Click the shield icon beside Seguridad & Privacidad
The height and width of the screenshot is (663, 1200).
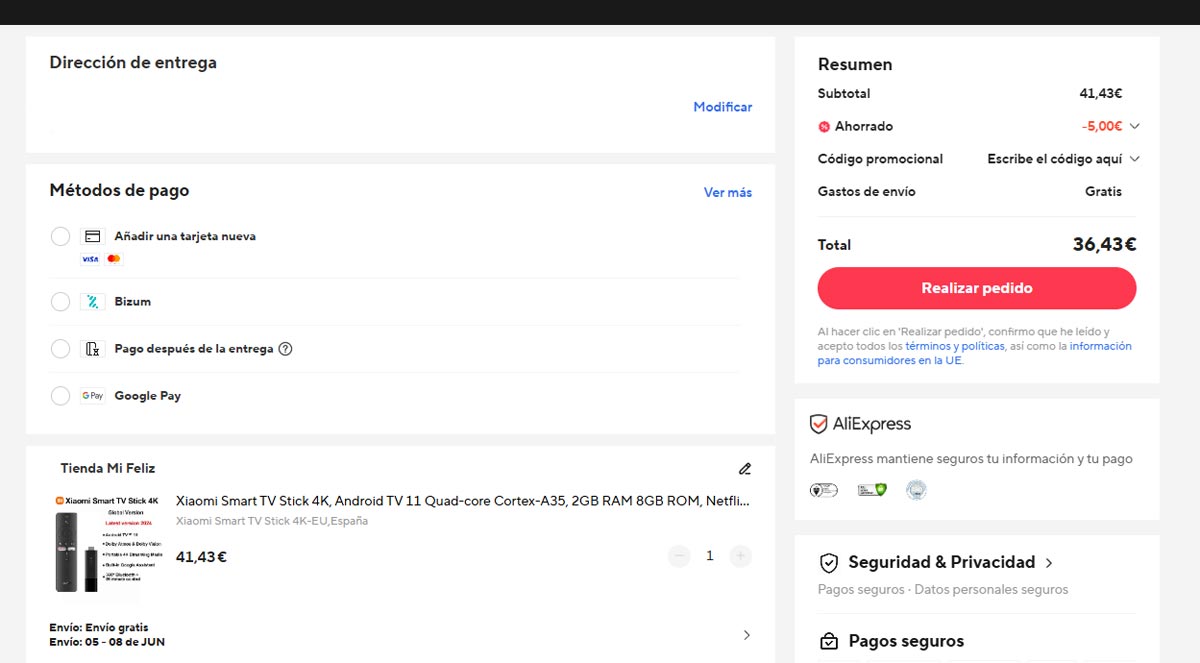828,563
